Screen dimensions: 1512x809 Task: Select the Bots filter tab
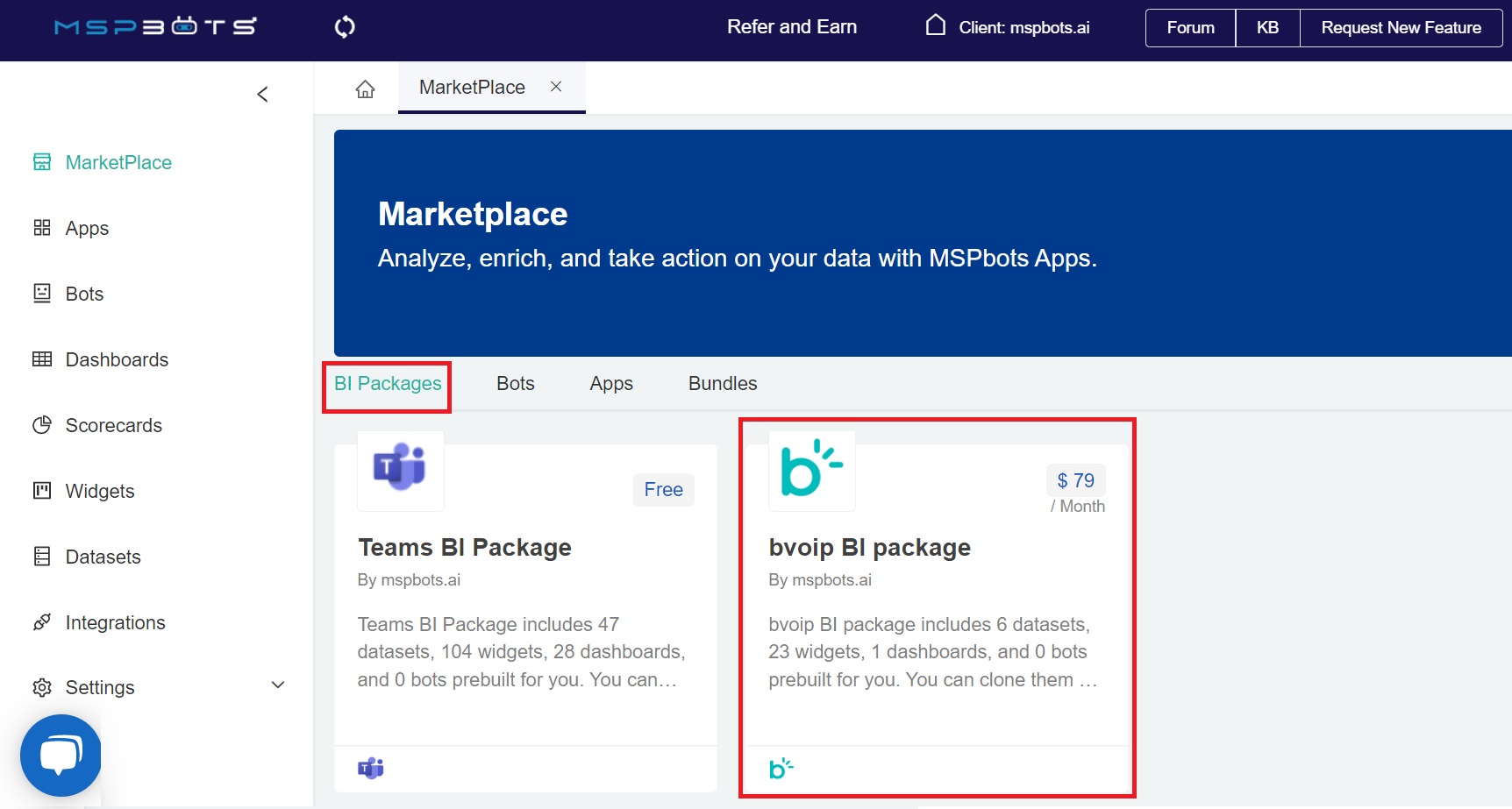pyautogui.click(x=515, y=383)
